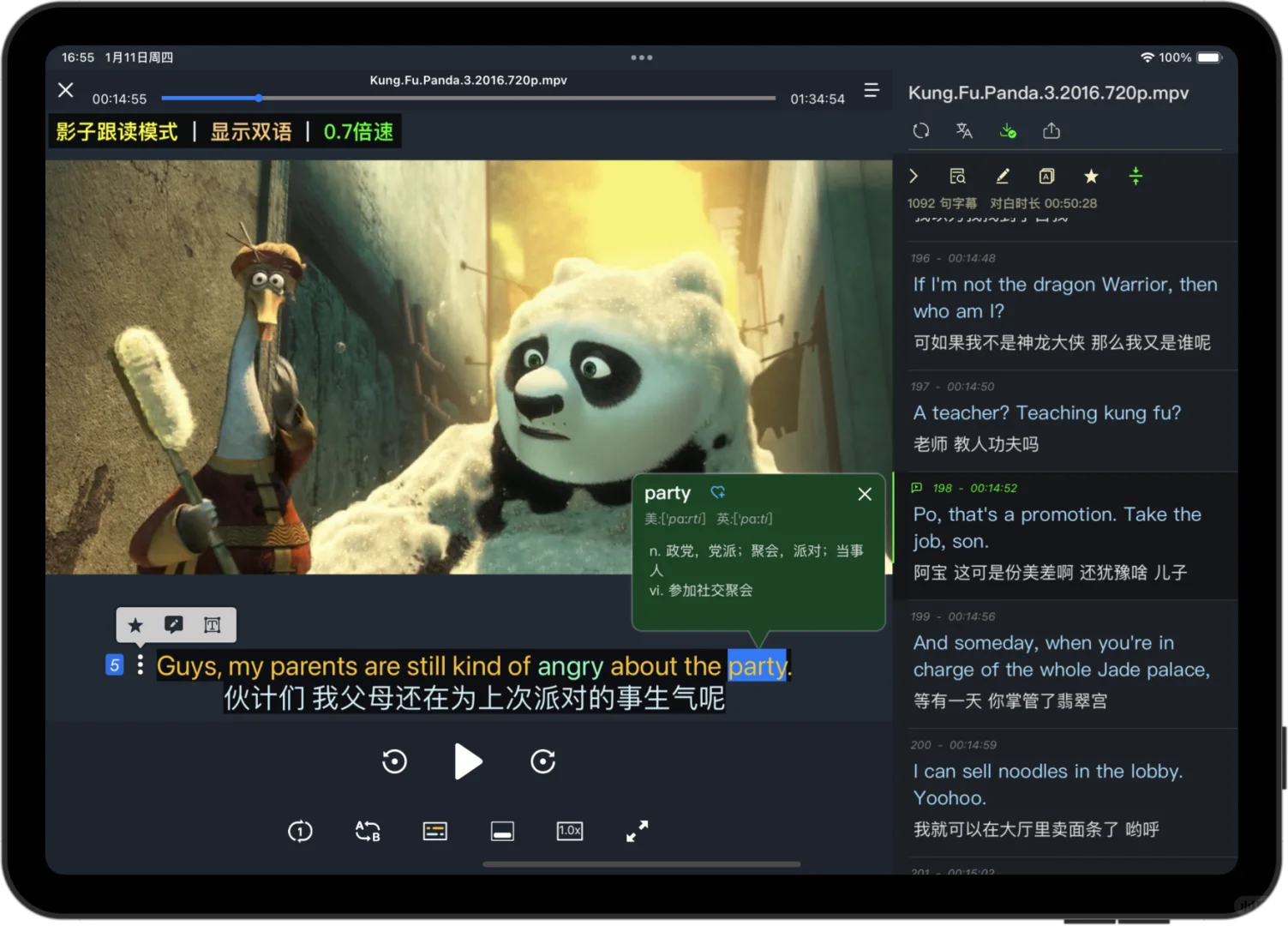
Task: Play the video
Action: [468, 761]
